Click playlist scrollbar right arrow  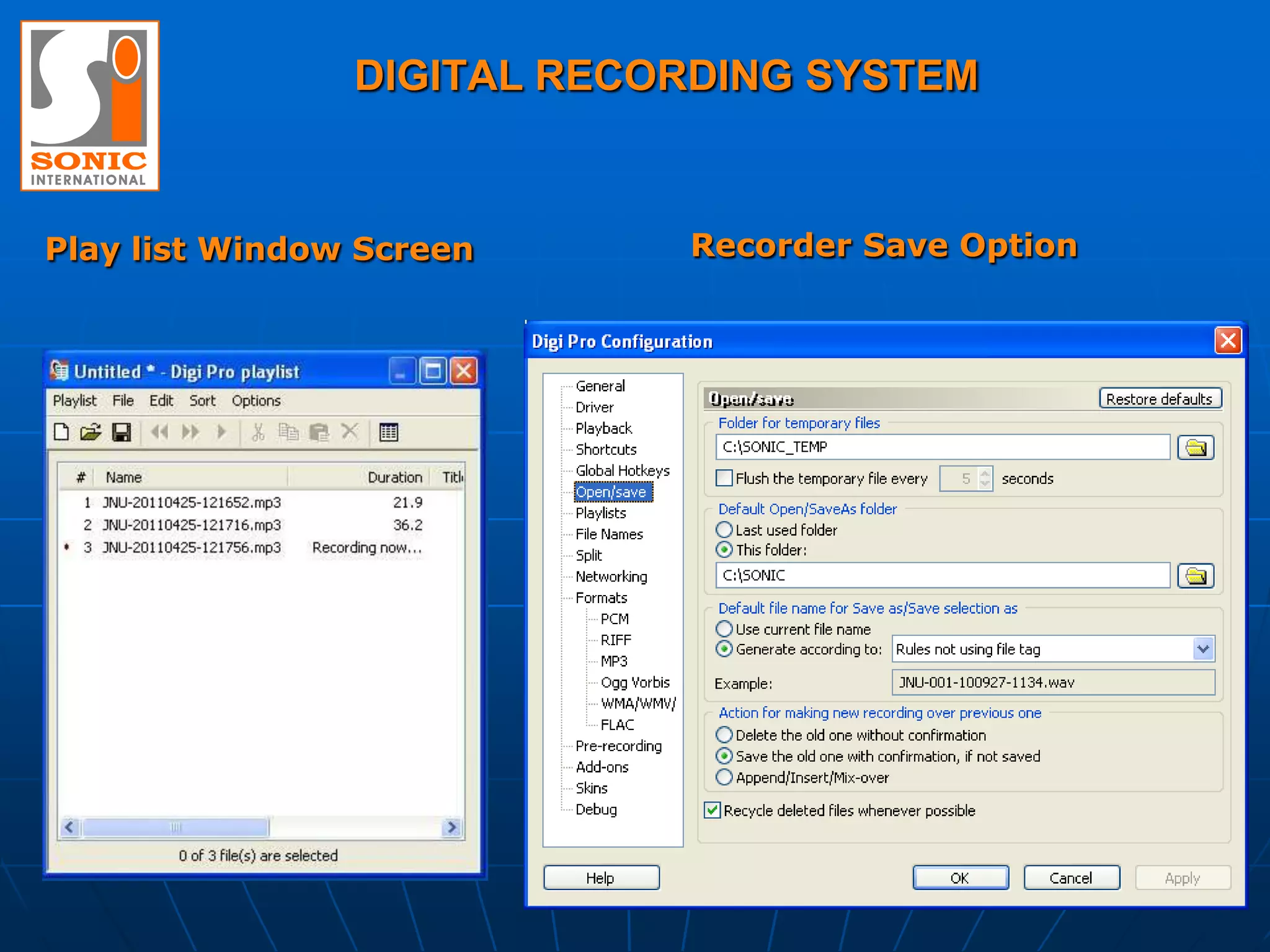coord(452,827)
